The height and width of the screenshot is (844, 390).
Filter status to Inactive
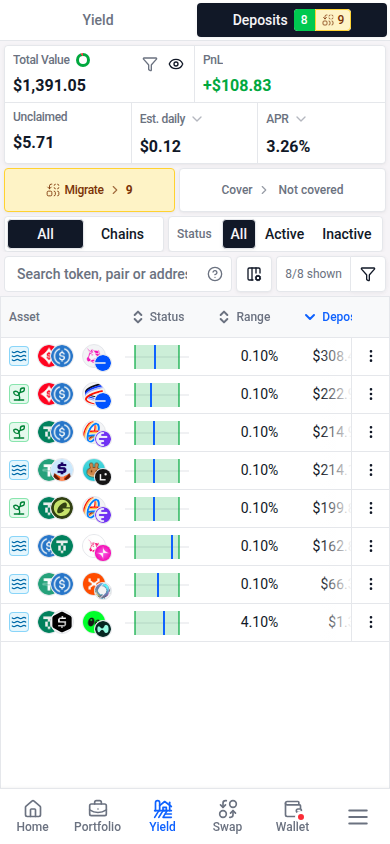pos(347,234)
